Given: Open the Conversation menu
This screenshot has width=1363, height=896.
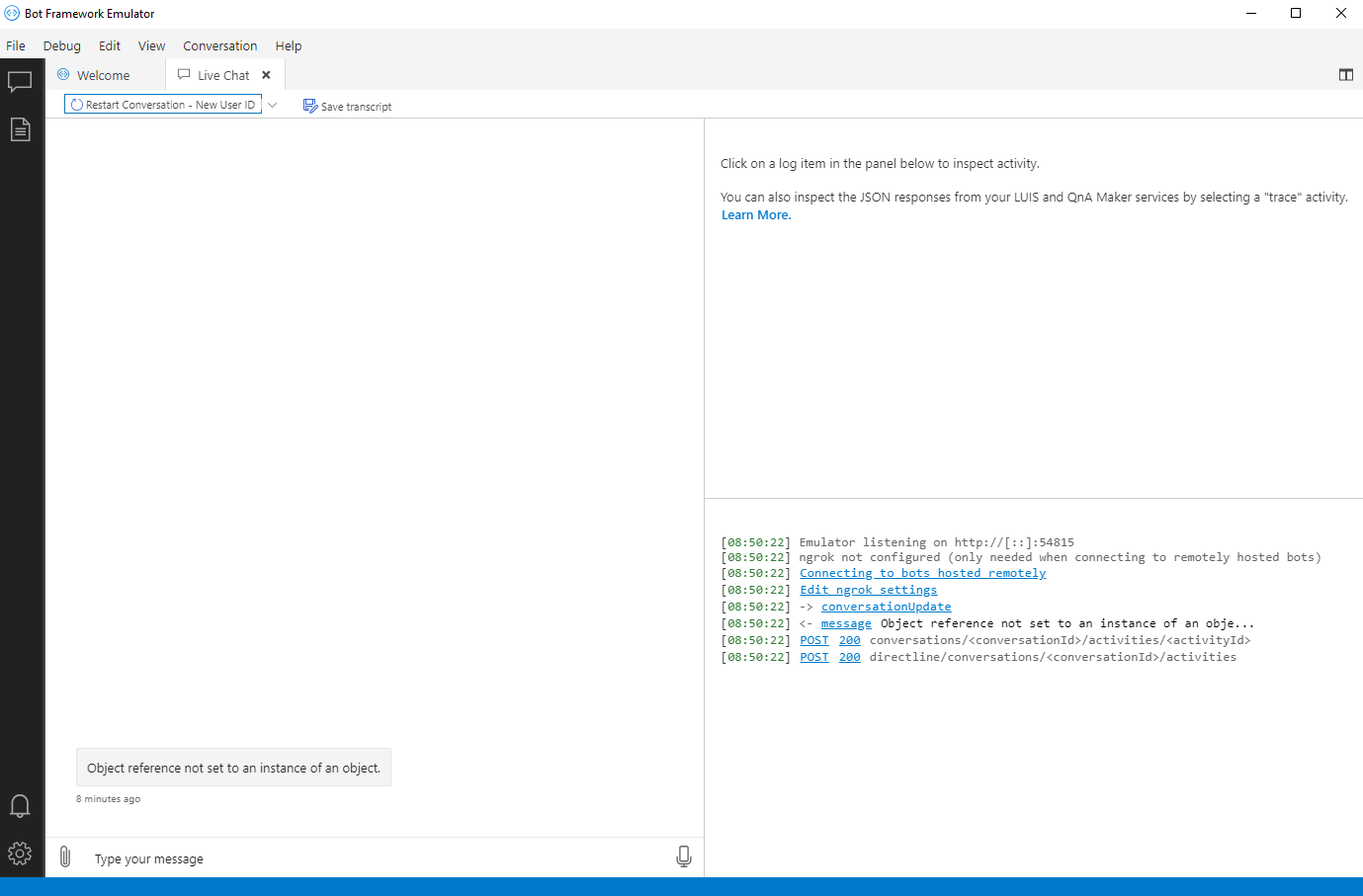Looking at the screenshot, I should coord(220,45).
